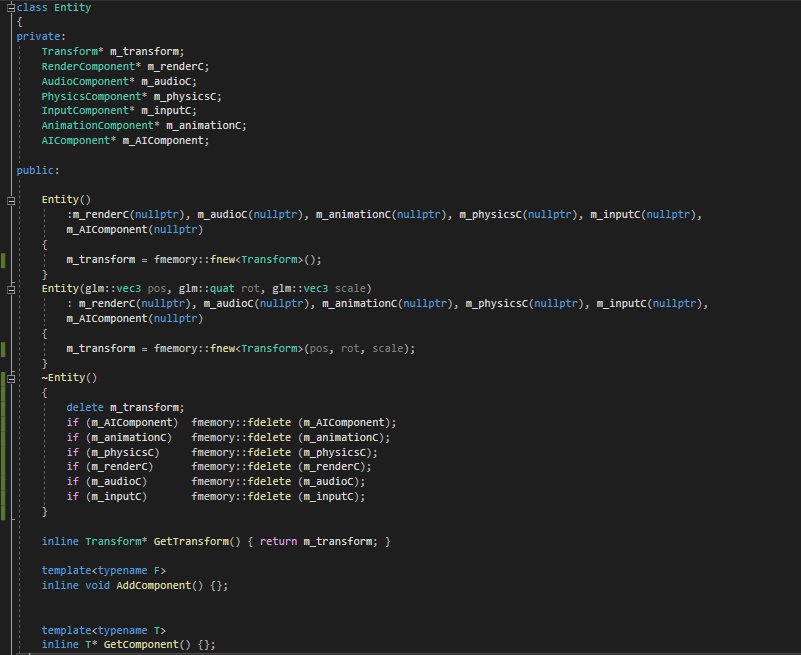Click the Transform type in "Transform* m_transform;"
The width and height of the screenshot is (801, 655).
[69, 51]
